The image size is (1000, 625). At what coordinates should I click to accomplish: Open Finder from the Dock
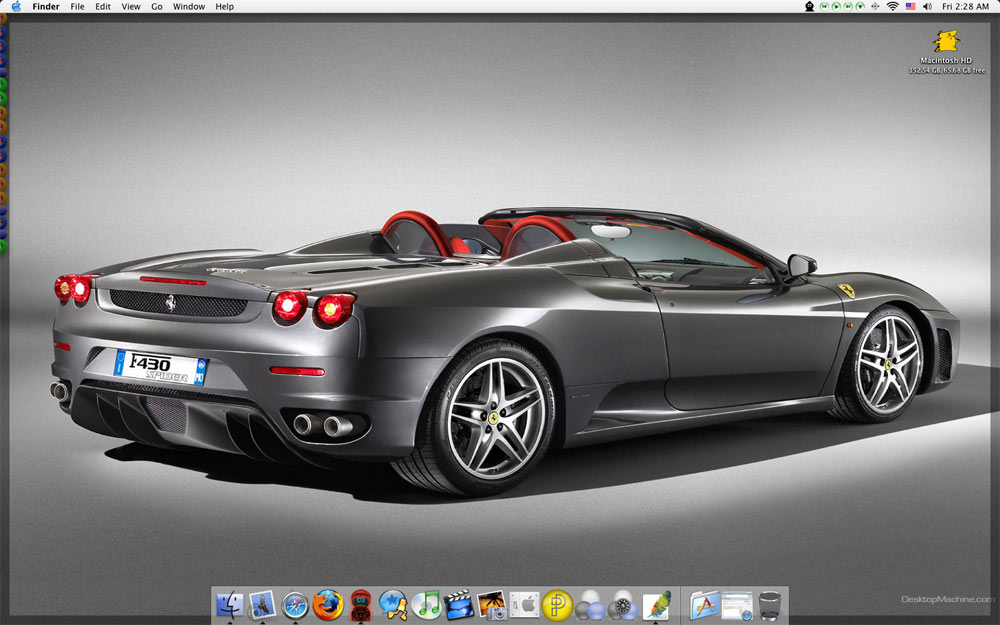point(229,605)
